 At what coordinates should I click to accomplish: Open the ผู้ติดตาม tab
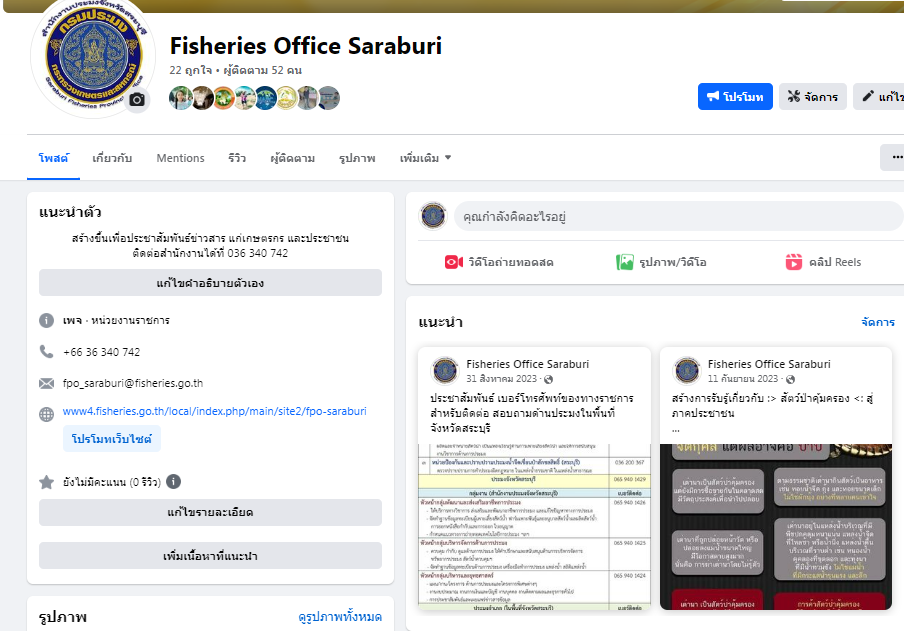pyautogui.click(x=292, y=158)
